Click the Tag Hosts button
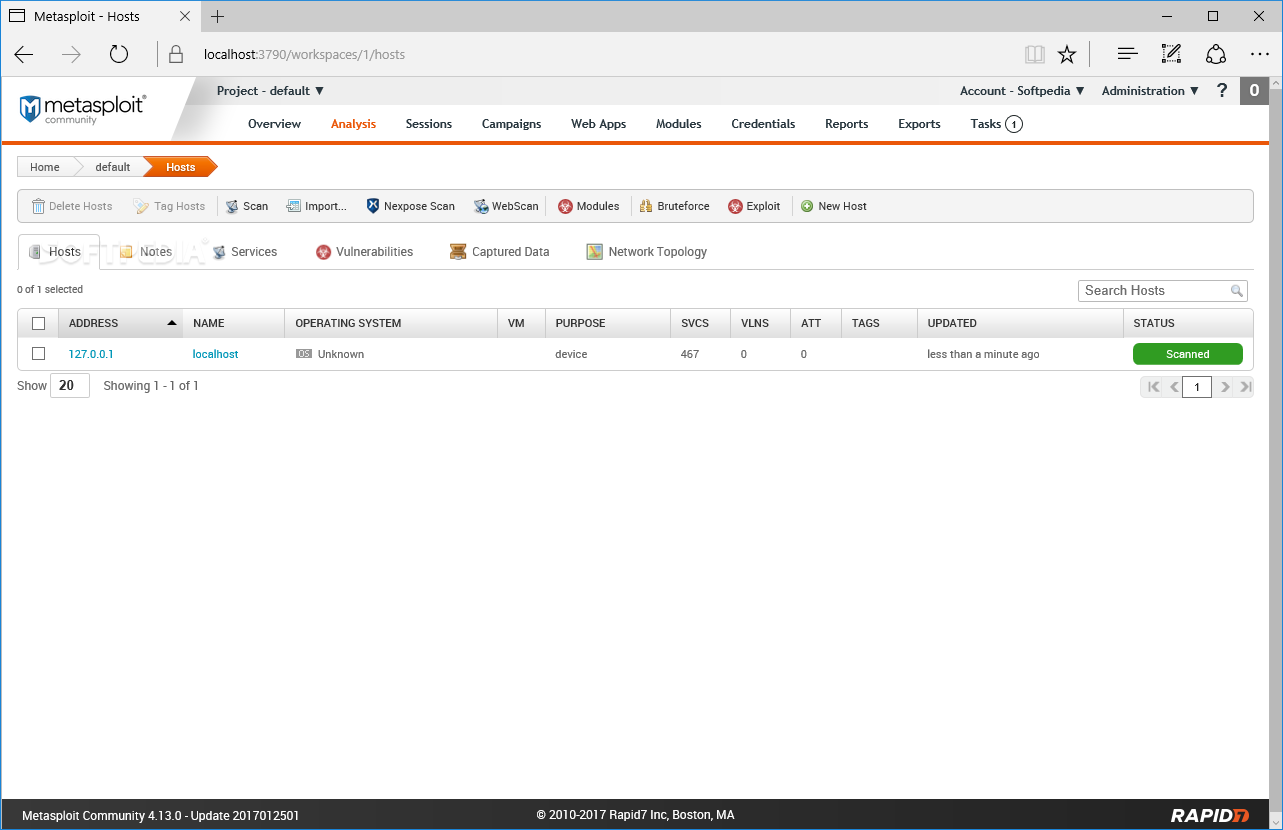 [169, 206]
